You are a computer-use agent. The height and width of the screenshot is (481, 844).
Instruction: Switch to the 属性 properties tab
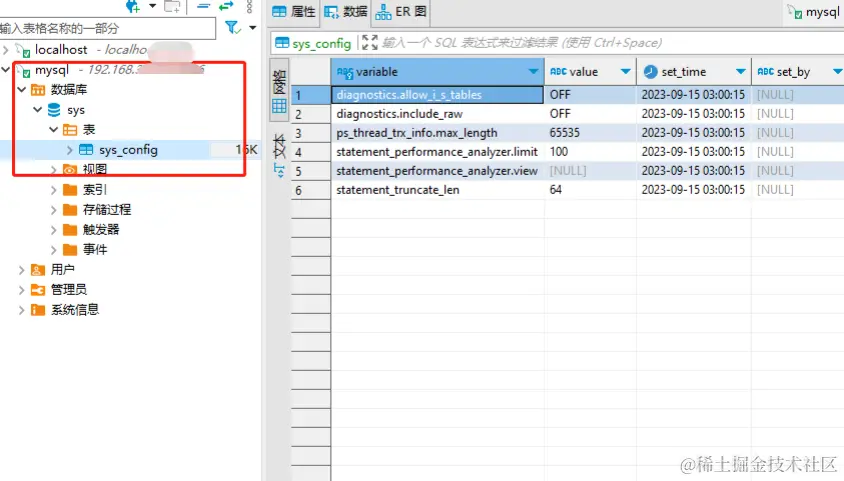(x=294, y=12)
